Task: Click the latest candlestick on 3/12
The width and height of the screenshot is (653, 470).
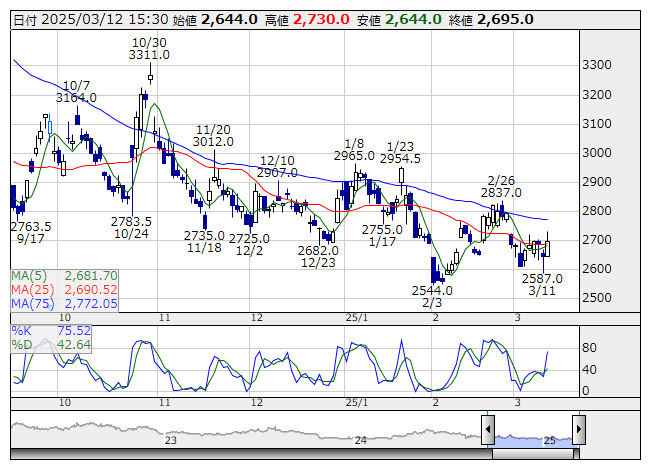Action: coord(547,249)
